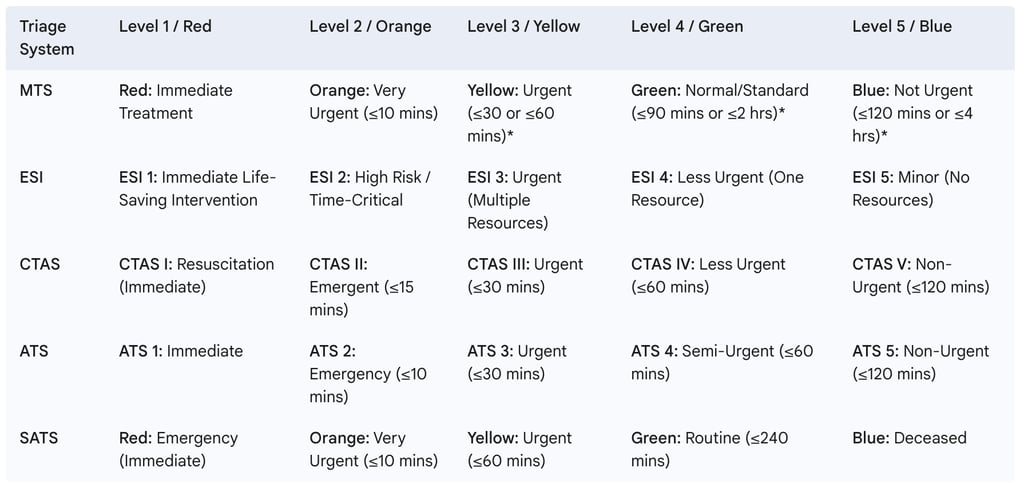
Task: Select the ATS row label
Action: [34, 351]
